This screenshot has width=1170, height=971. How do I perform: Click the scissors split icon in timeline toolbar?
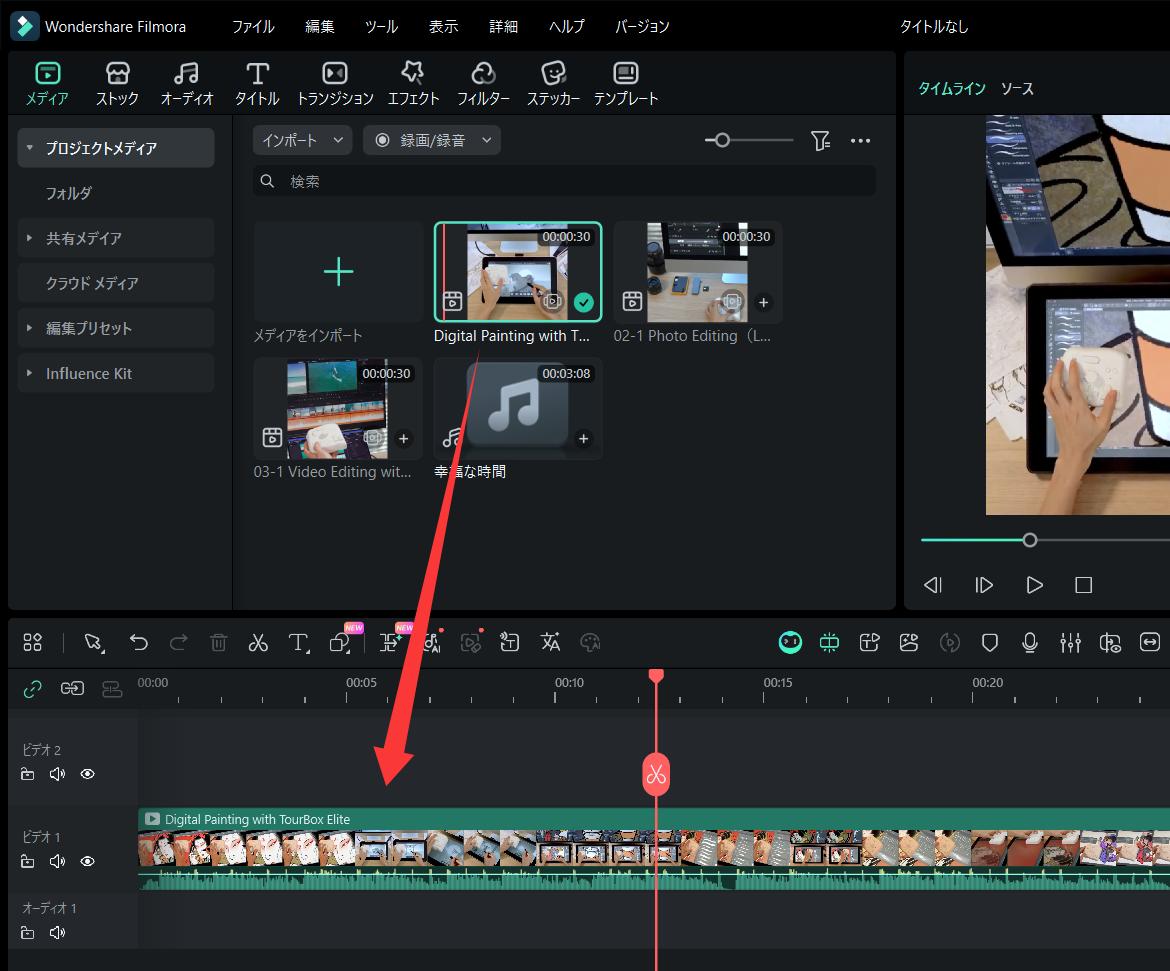[258, 643]
